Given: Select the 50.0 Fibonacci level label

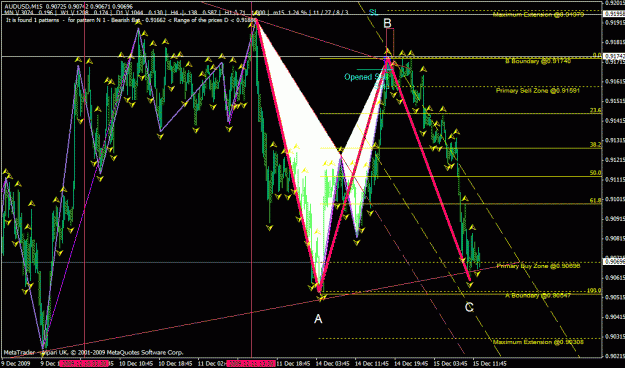Looking at the screenshot, I should click(x=596, y=173).
